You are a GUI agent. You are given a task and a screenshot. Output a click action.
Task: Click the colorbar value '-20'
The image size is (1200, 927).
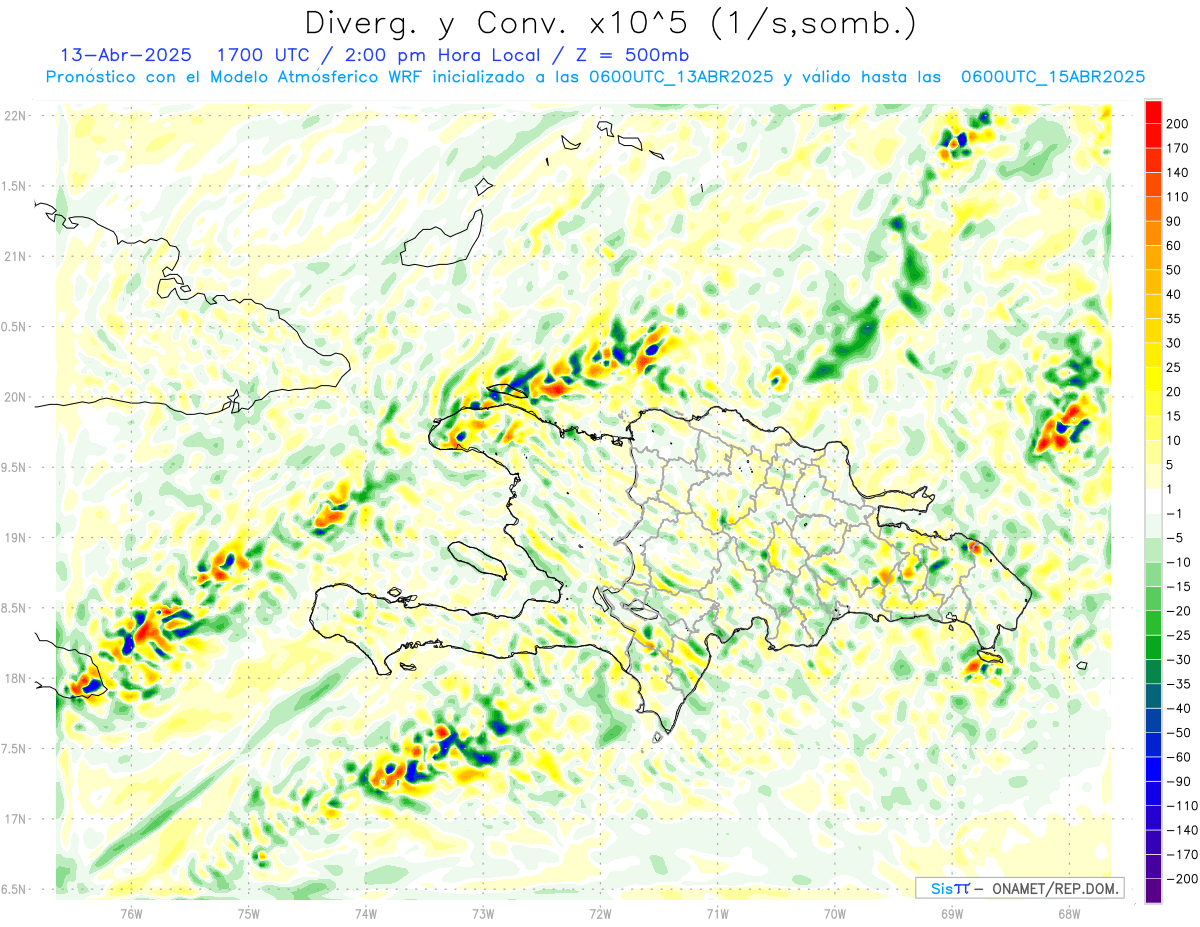1180,611
